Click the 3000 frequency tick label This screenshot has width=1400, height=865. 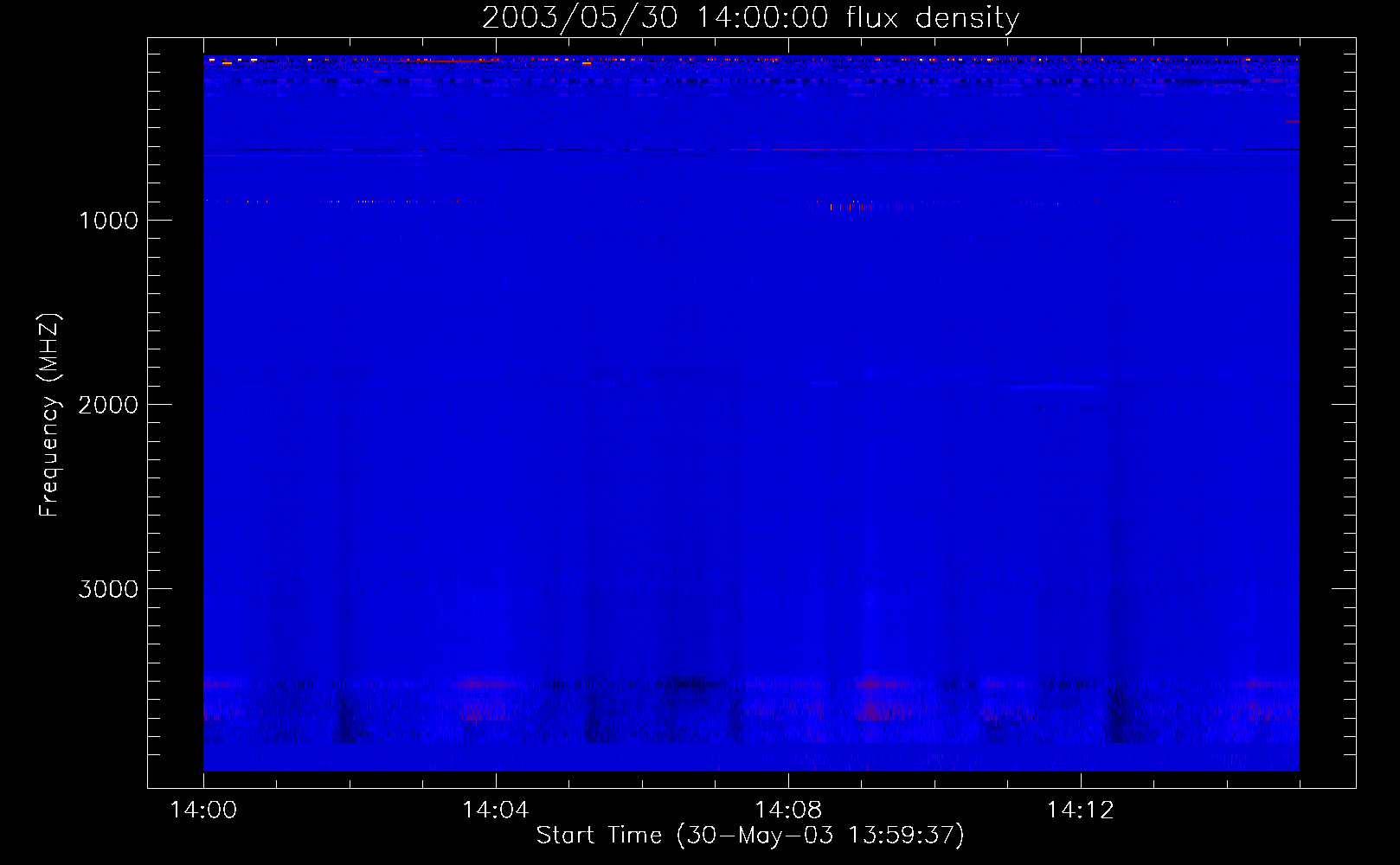[108, 589]
